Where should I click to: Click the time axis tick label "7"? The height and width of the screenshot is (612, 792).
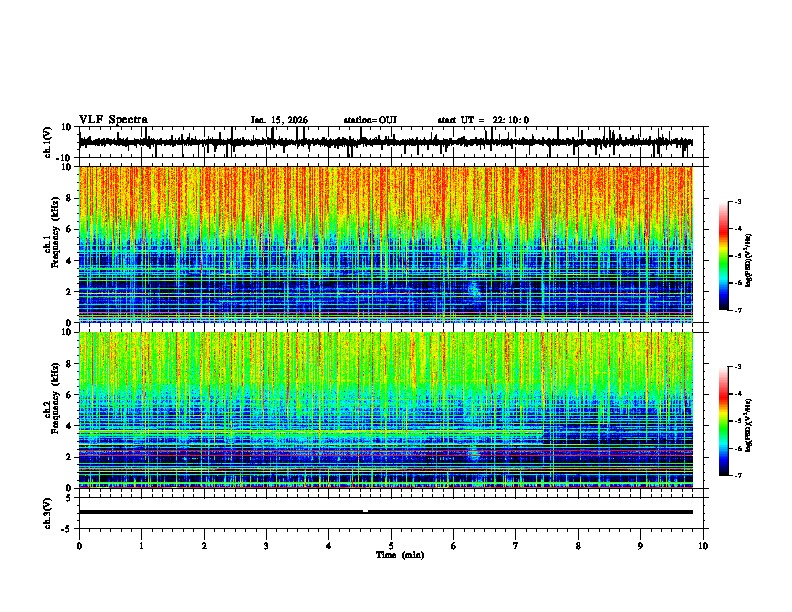[516, 546]
